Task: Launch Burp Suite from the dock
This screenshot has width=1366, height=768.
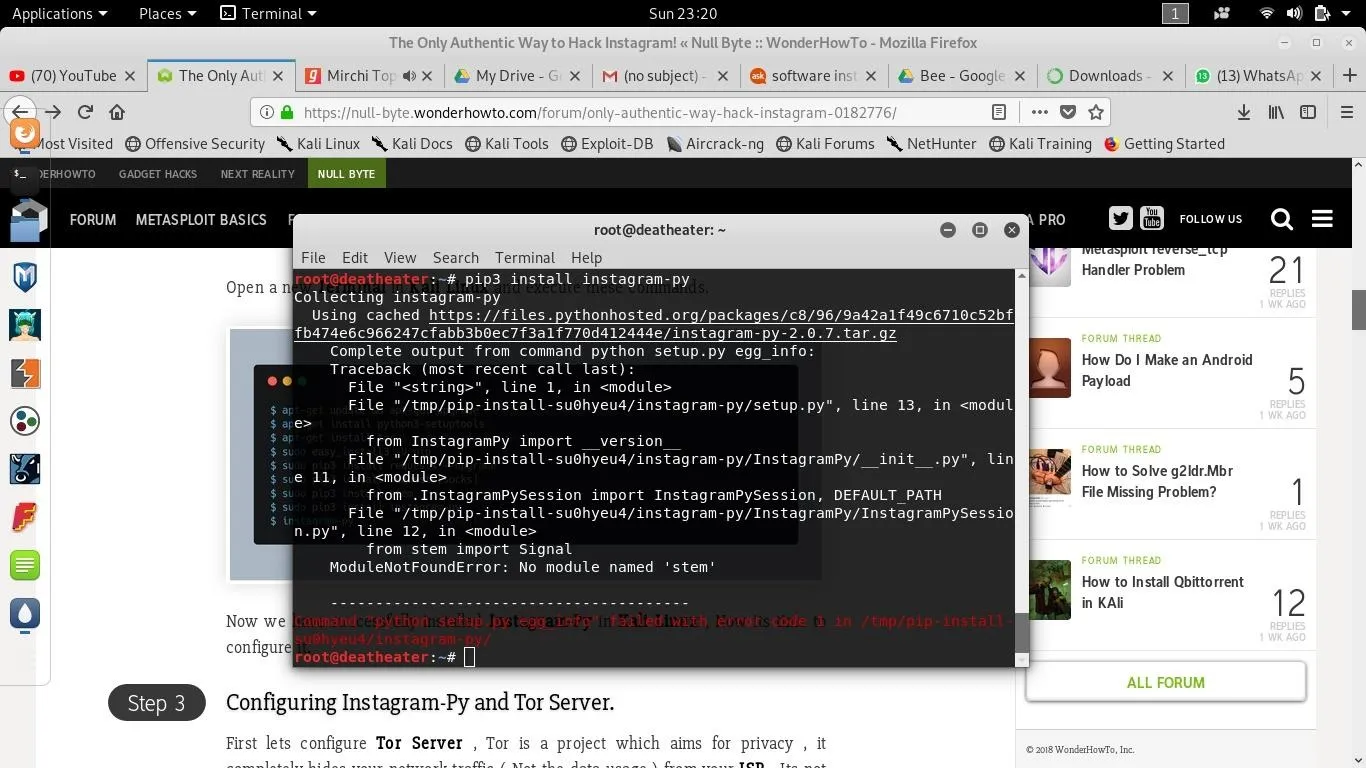Action: [25, 373]
